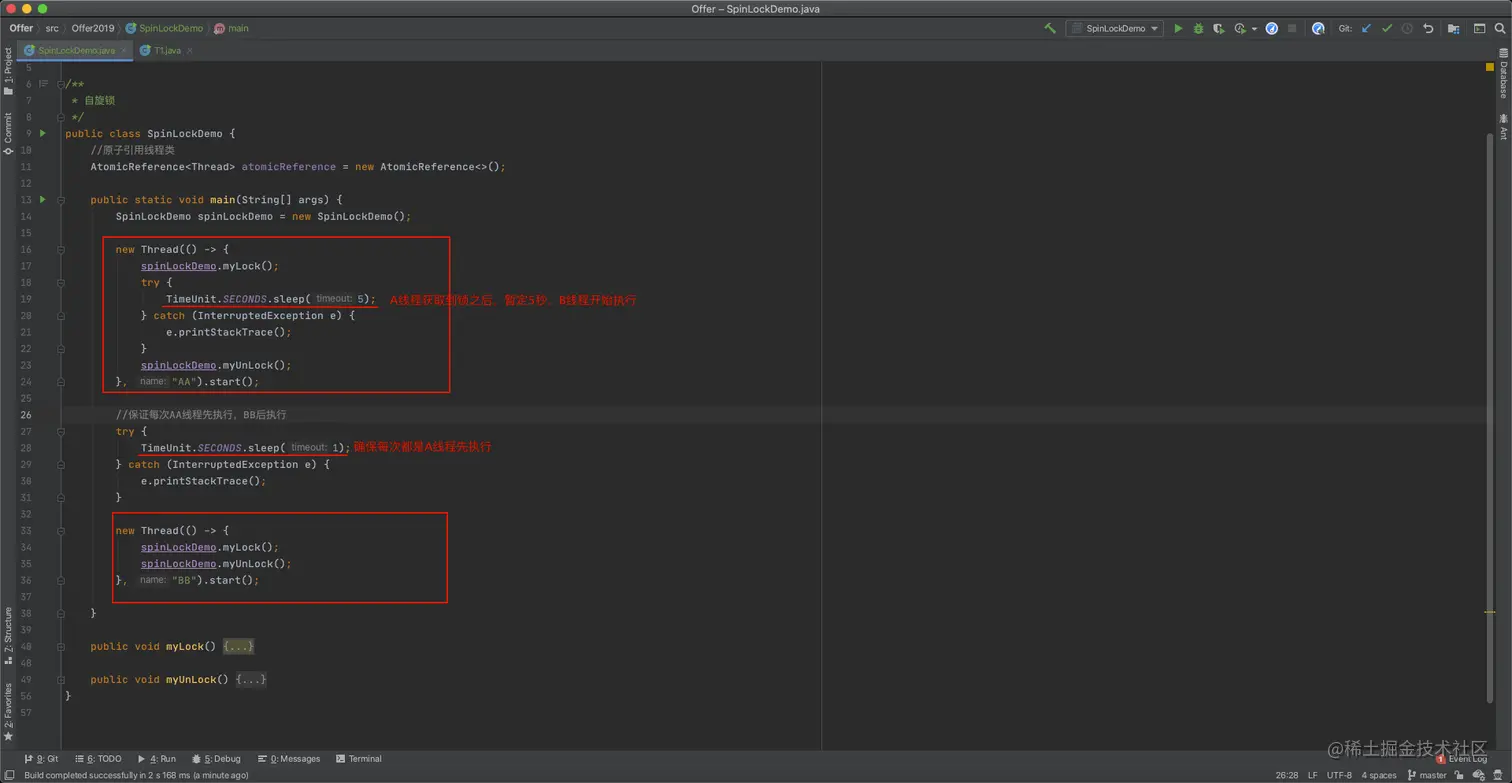Open 0: Messages tool window
Viewport: 1512px width, 783px height.
[289, 759]
